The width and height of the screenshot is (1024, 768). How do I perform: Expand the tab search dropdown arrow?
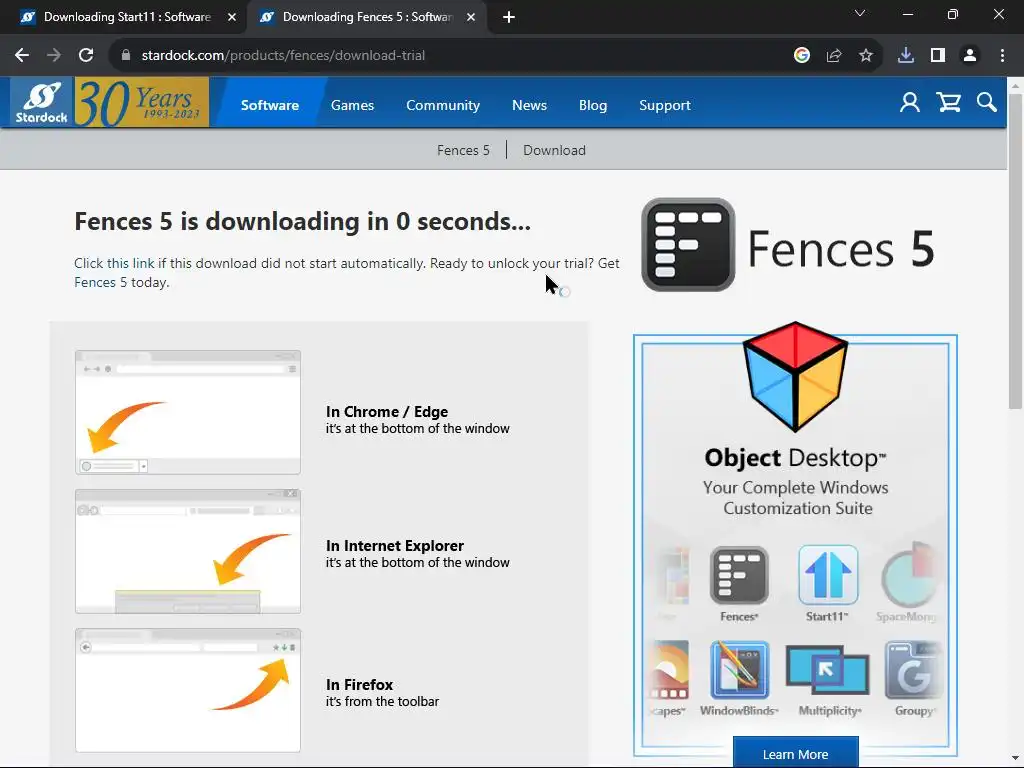860,14
